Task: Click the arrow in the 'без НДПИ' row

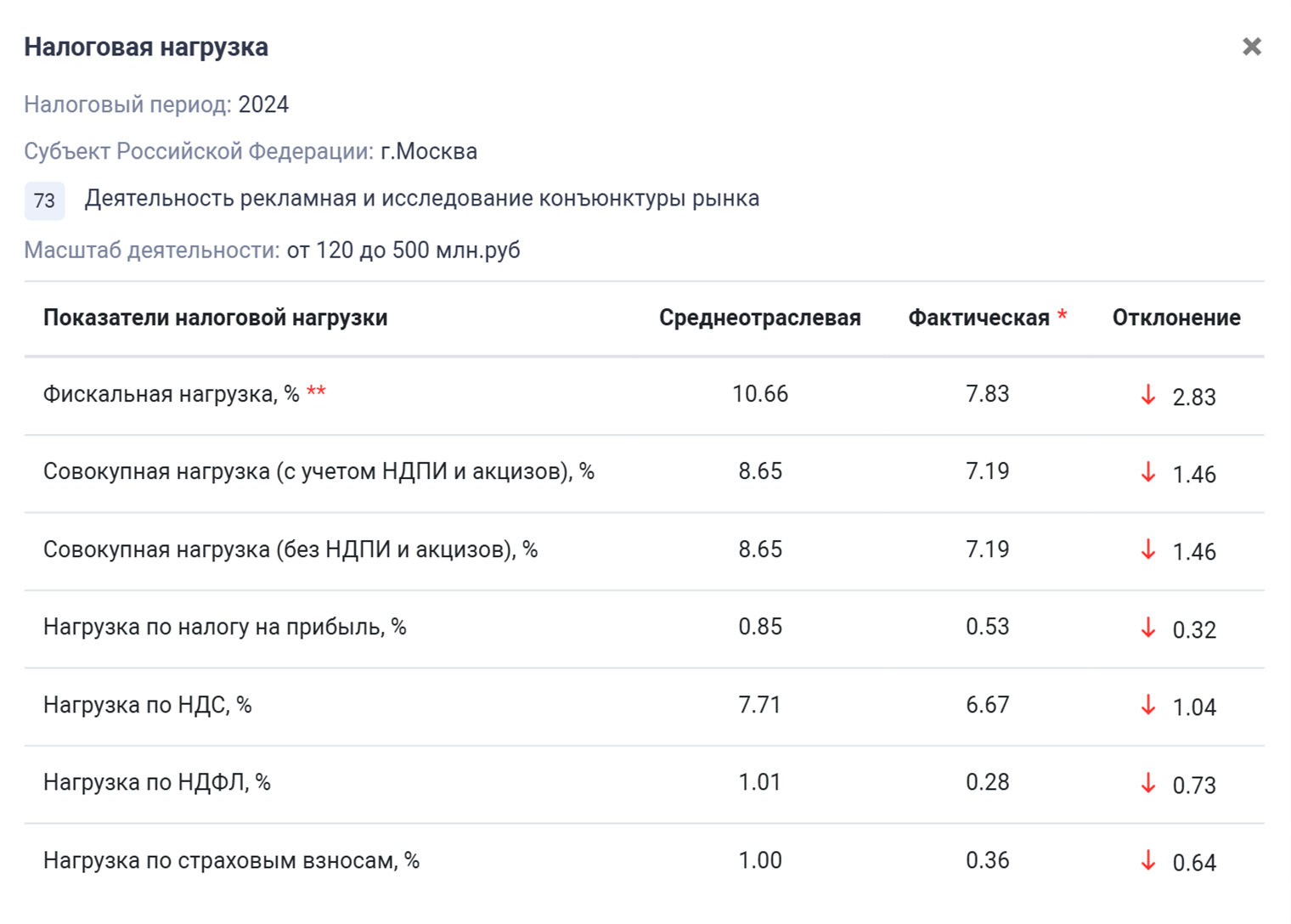Action: (x=1148, y=549)
